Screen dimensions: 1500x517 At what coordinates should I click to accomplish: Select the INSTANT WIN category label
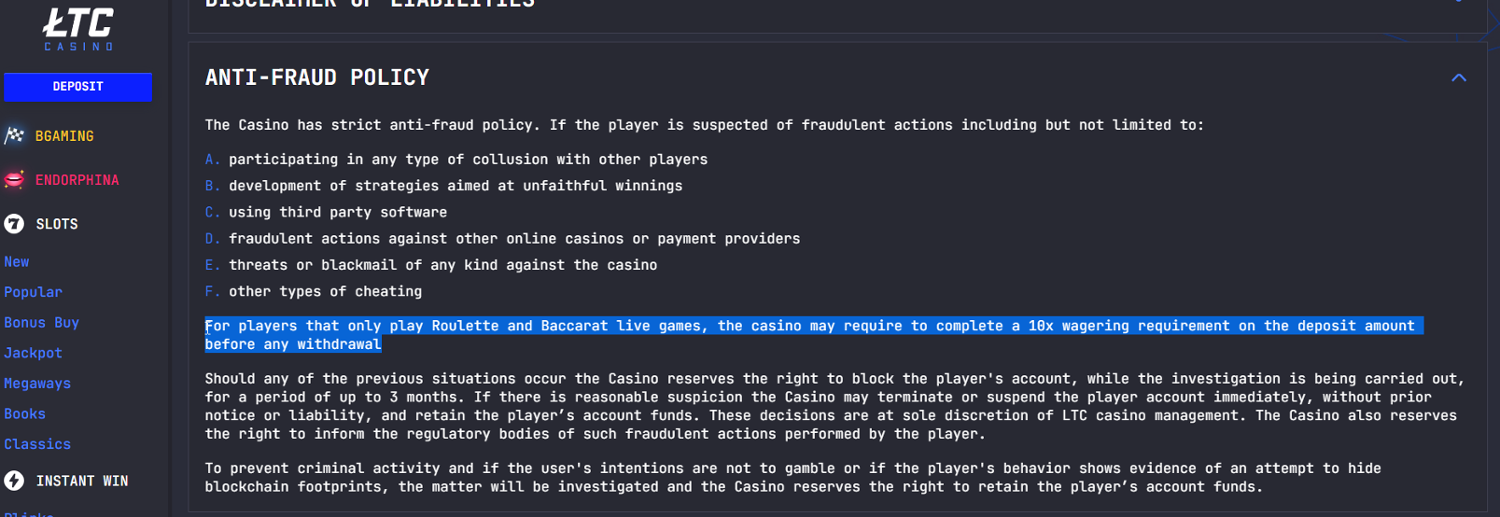pos(82,481)
